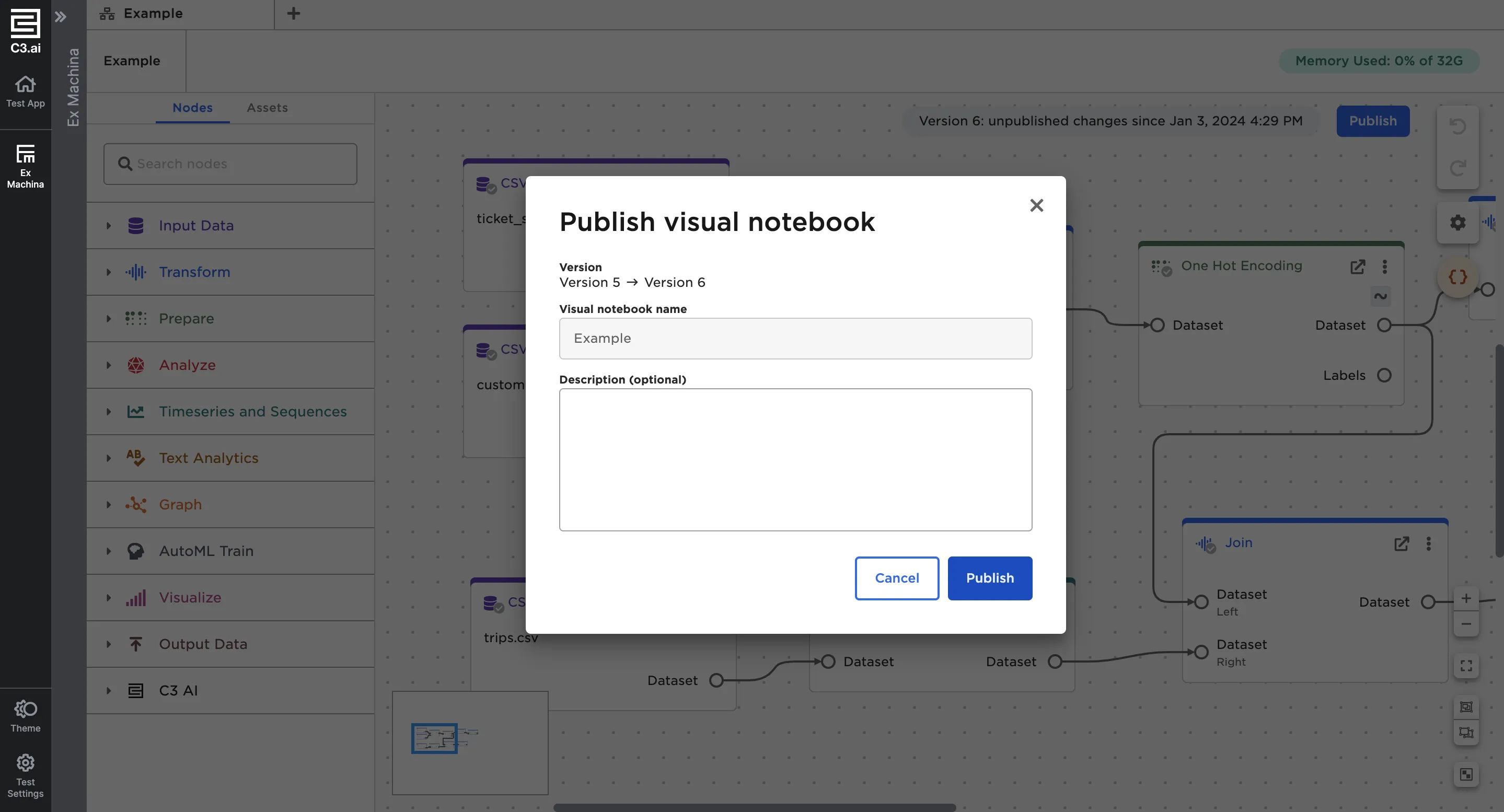Image resolution: width=1504 pixels, height=812 pixels.
Task: Open One Hot Encoding node in new view
Action: click(1358, 267)
